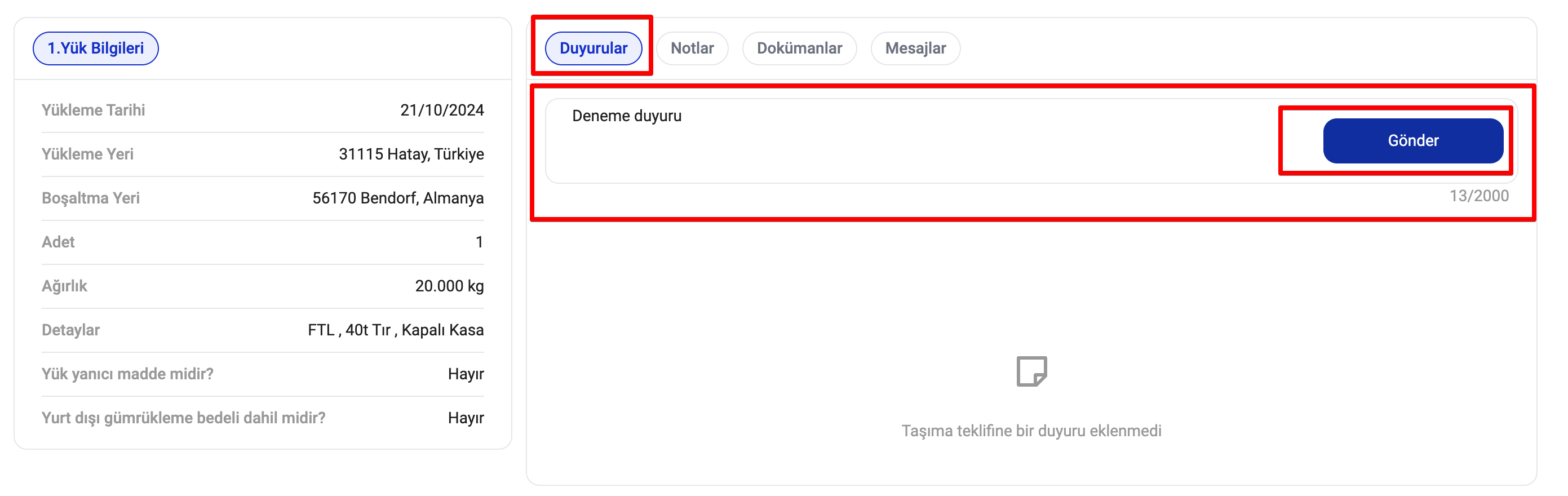Open the 1.Yük Bilgileri tab
This screenshot has height=496, width=1568.
coord(96,48)
